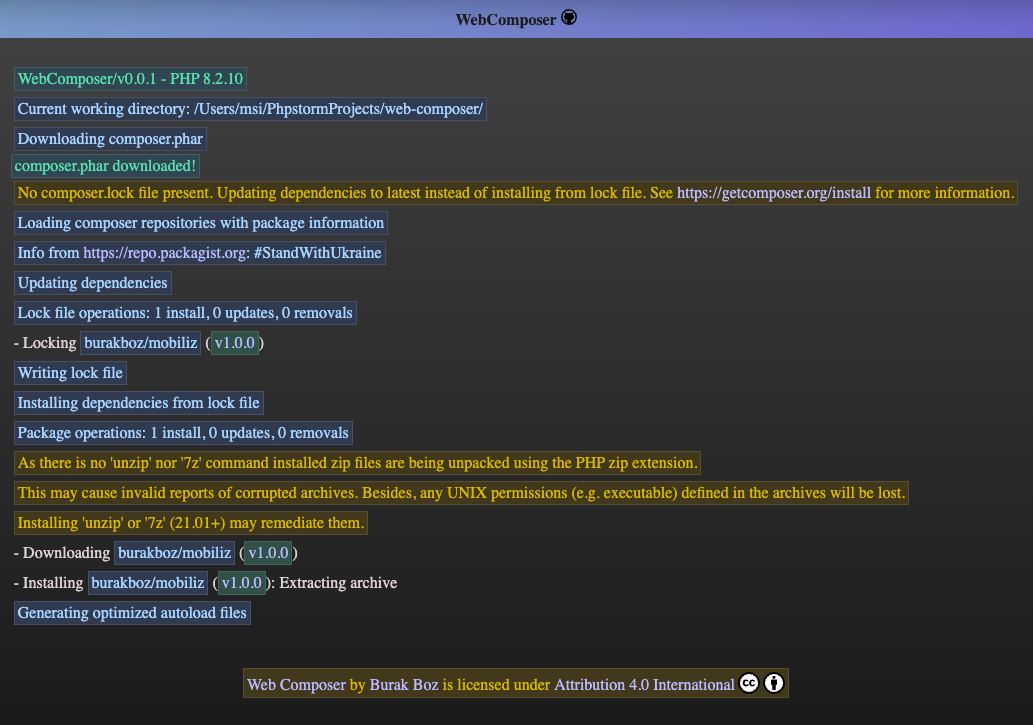This screenshot has width=1033, height=725.
Task: Click the 'Downloading composer.phar' line
Action: point(110,139)
